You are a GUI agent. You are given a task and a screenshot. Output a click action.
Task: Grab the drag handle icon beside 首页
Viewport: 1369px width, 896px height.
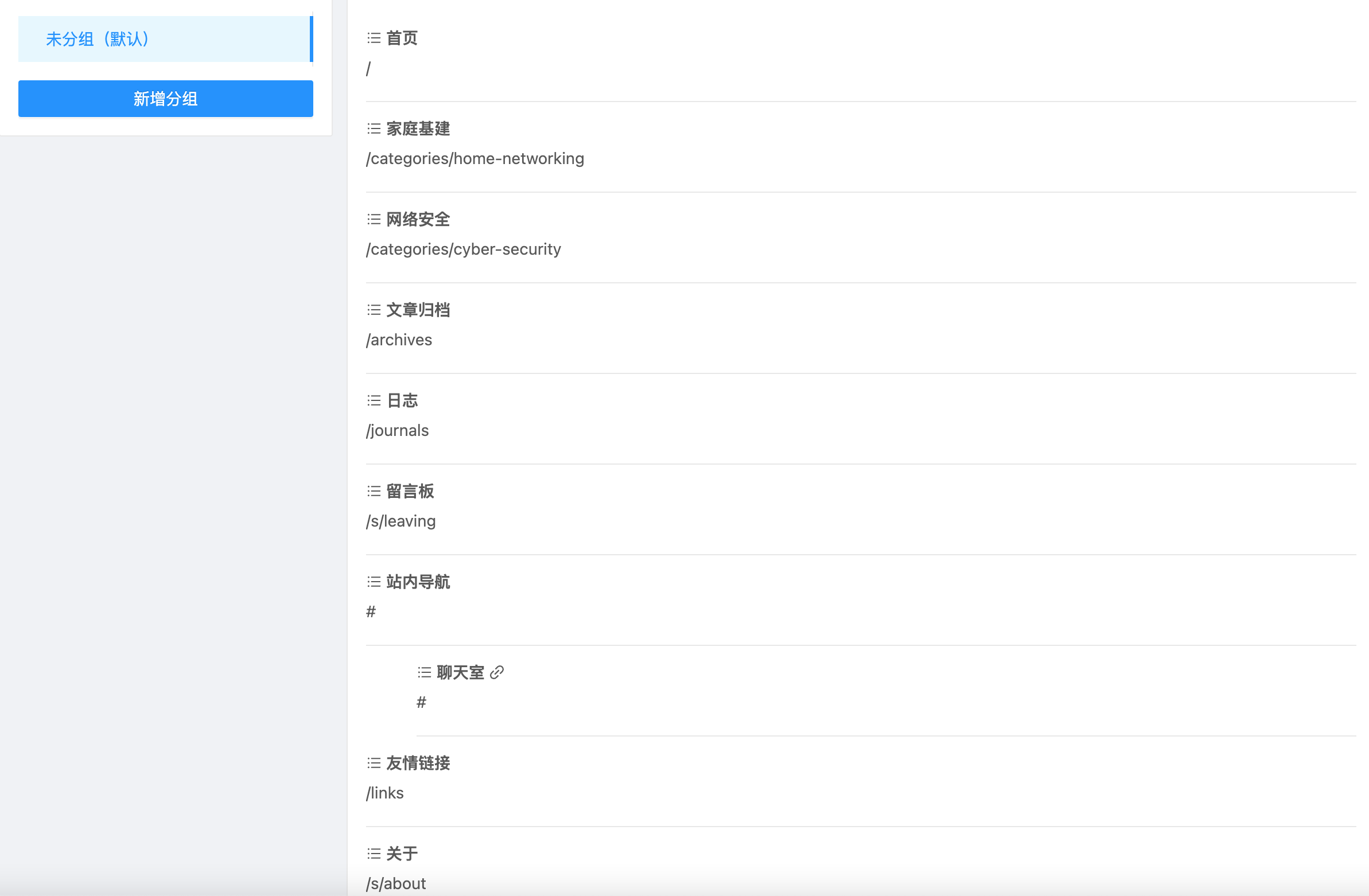(374, 38)
